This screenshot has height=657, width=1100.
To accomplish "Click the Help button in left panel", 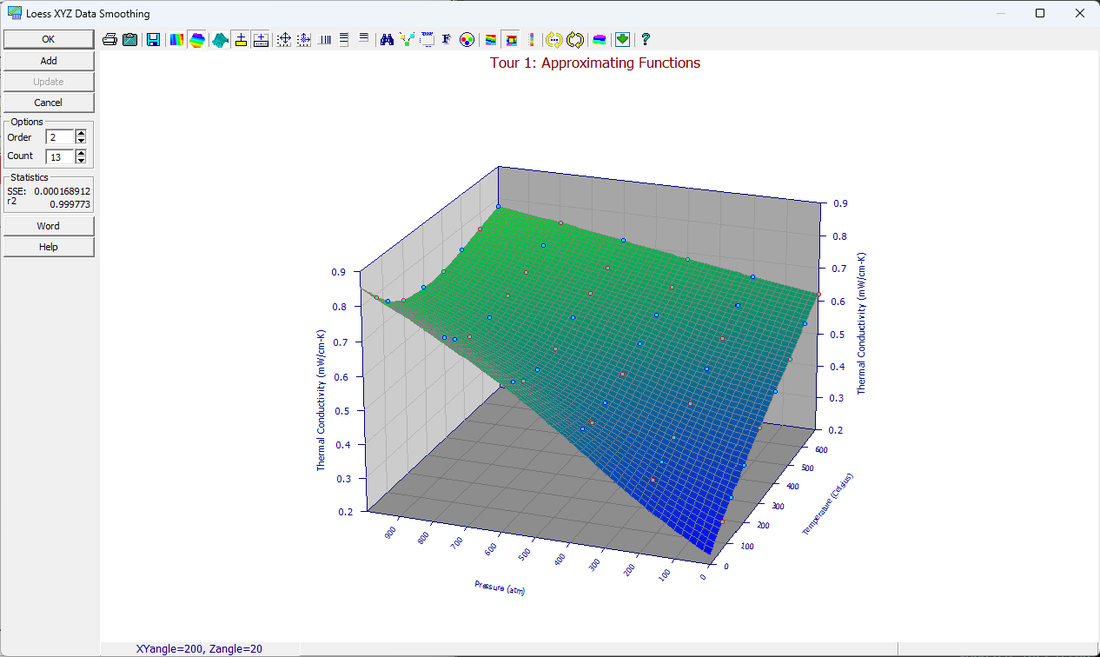I will tap(48, 247).
